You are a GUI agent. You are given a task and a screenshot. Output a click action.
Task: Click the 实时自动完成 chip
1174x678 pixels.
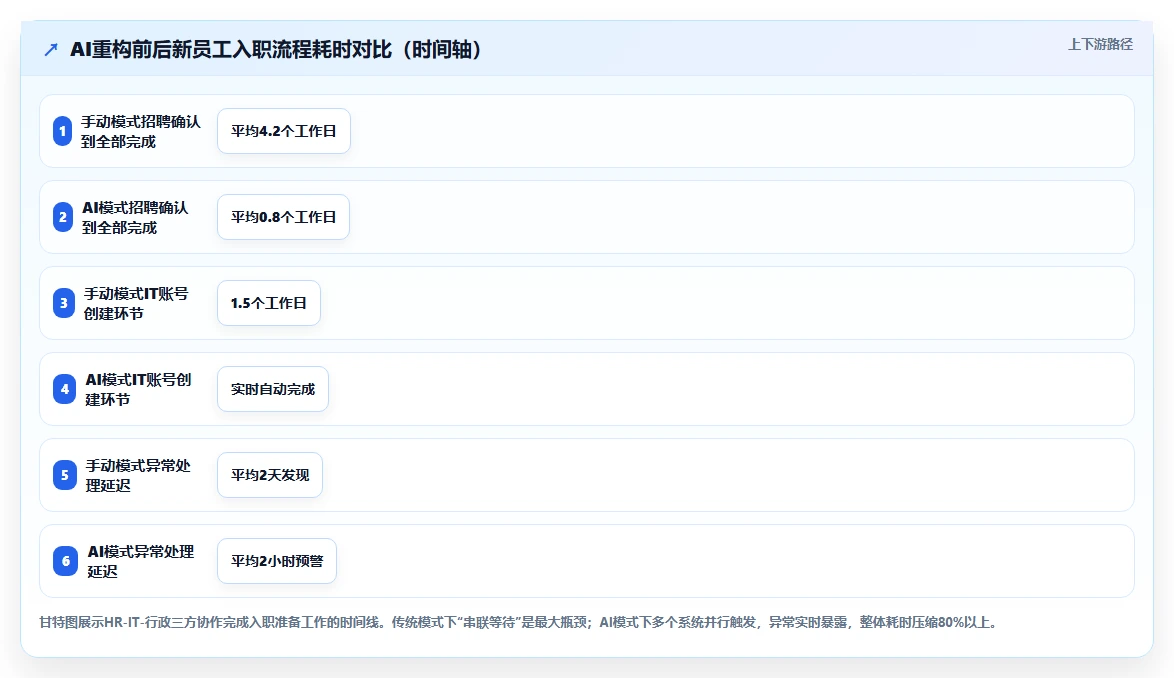pyautogui.click(x=273, y=389)
